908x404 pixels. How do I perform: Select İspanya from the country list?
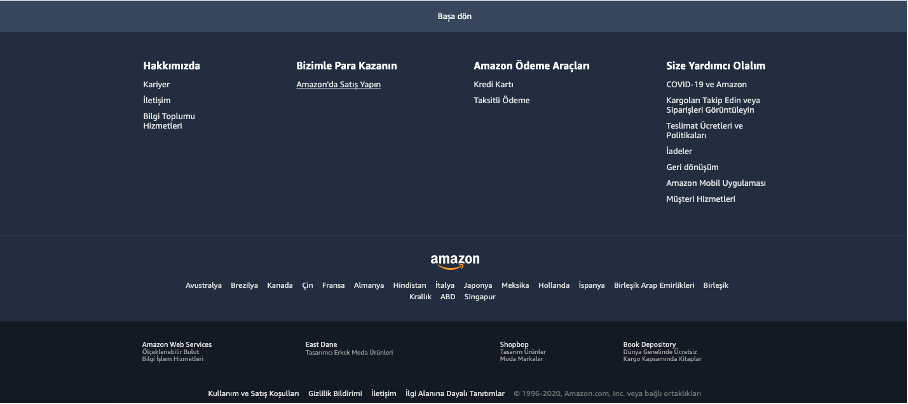click(x=591, y=285)
